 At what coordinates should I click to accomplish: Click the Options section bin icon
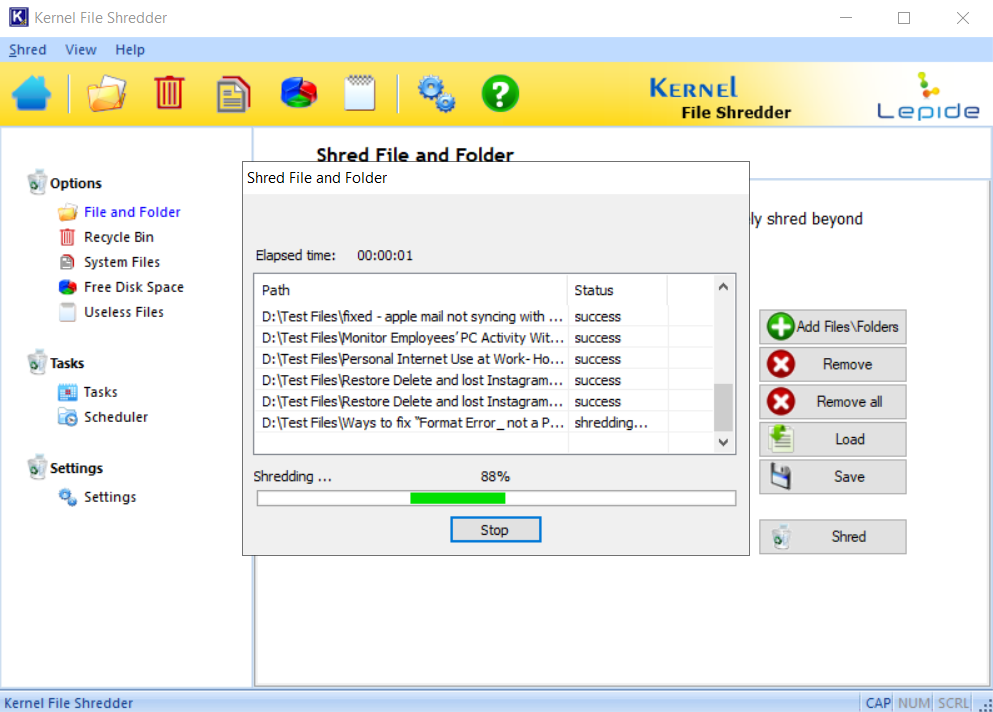37,182
